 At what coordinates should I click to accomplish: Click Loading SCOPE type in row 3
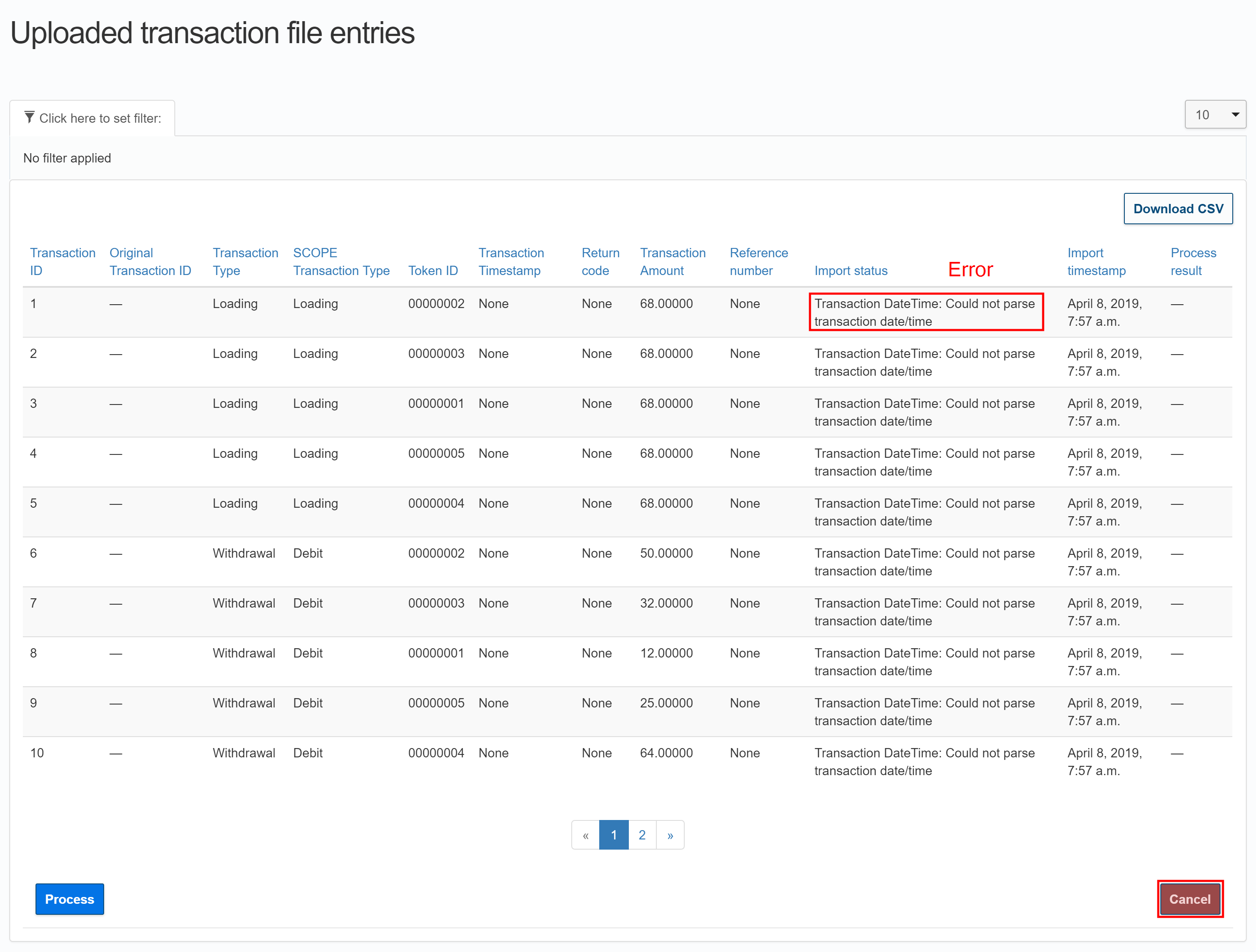(x=315, y=404)
